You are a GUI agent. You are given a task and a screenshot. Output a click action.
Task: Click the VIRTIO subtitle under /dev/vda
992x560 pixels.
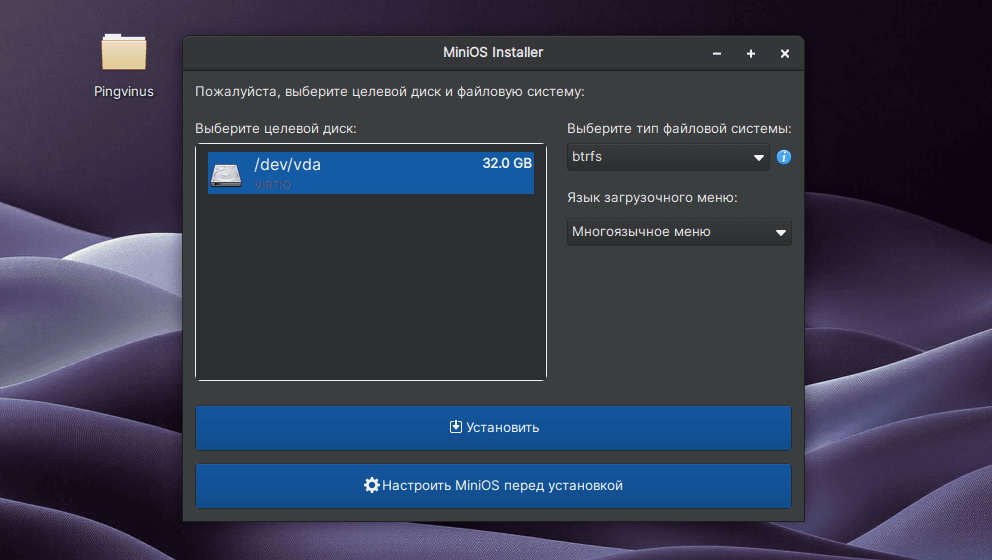pos(273,185)
